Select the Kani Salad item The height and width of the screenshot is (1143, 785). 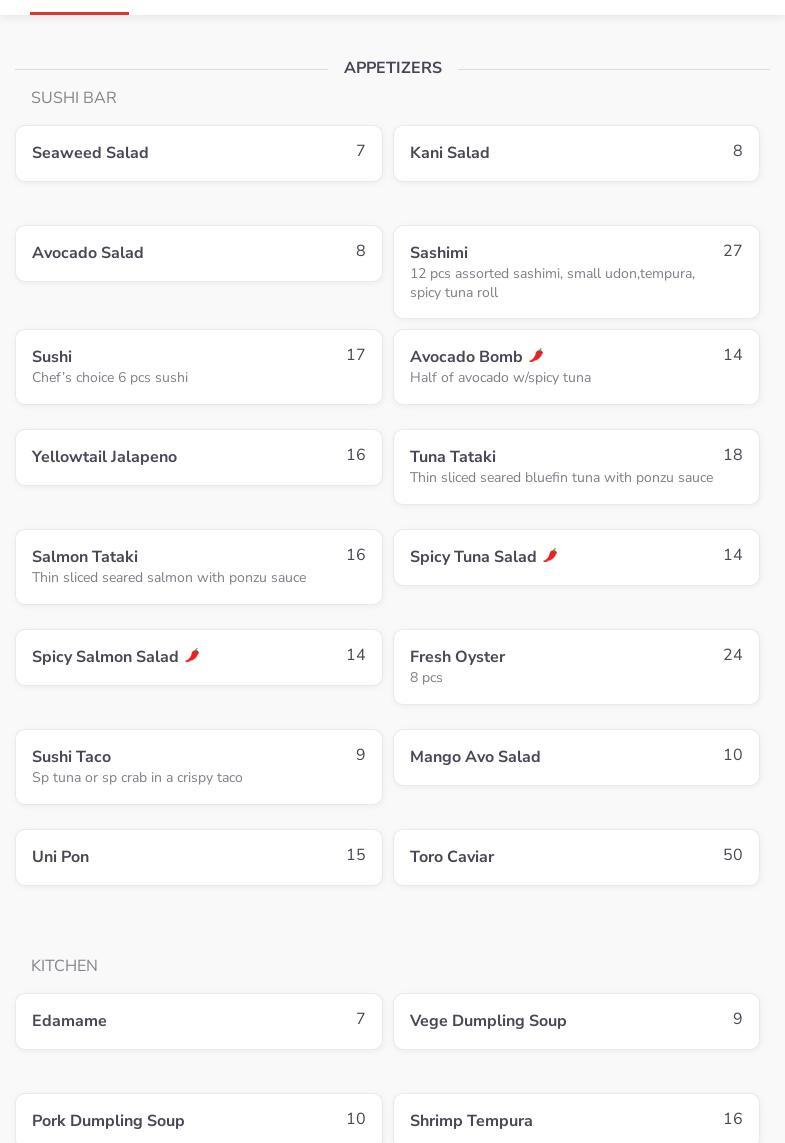[x=576, y=153]
